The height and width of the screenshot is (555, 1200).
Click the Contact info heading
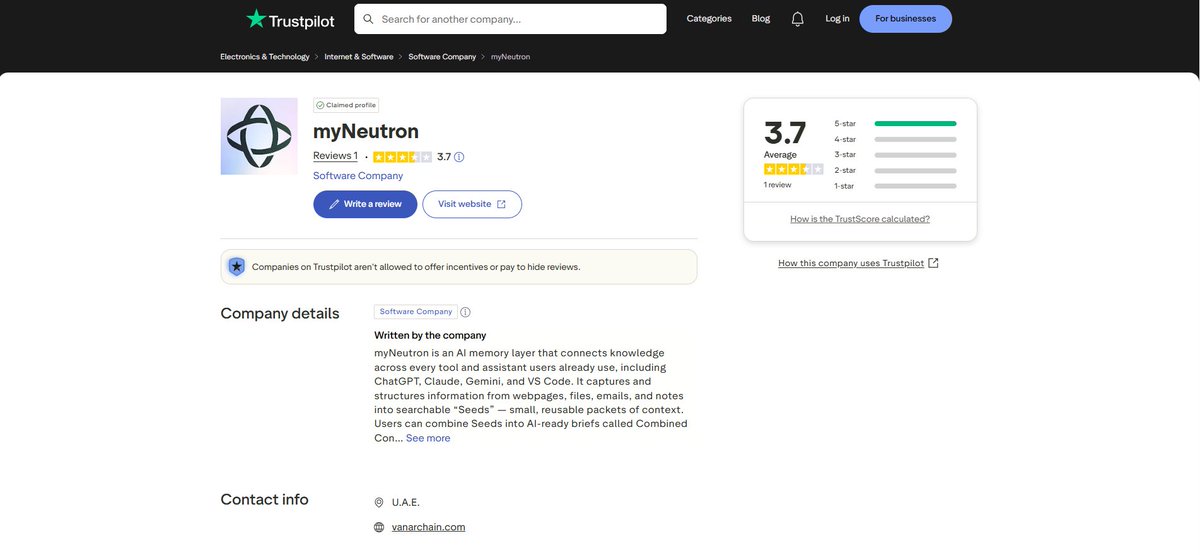pos(265,500)
